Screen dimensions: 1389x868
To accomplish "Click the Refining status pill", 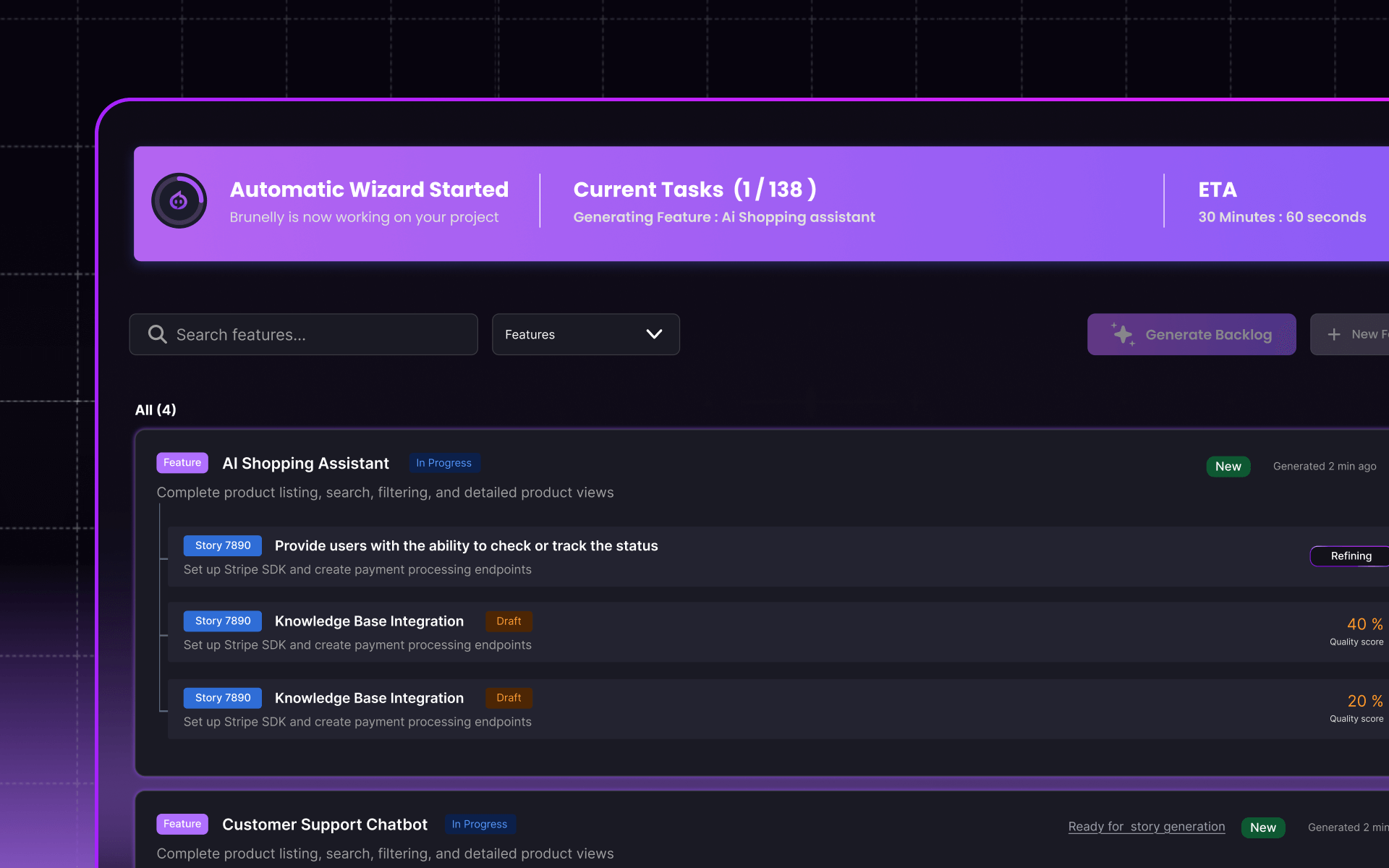I will point(1350,556).
